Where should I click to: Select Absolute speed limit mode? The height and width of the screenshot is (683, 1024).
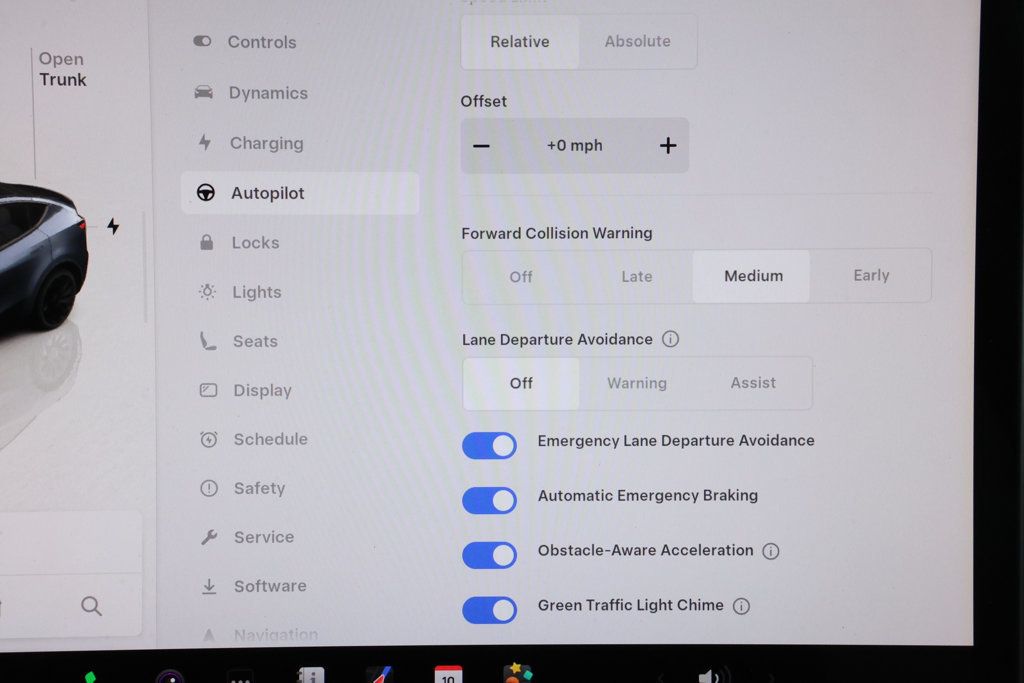(637, 41)
